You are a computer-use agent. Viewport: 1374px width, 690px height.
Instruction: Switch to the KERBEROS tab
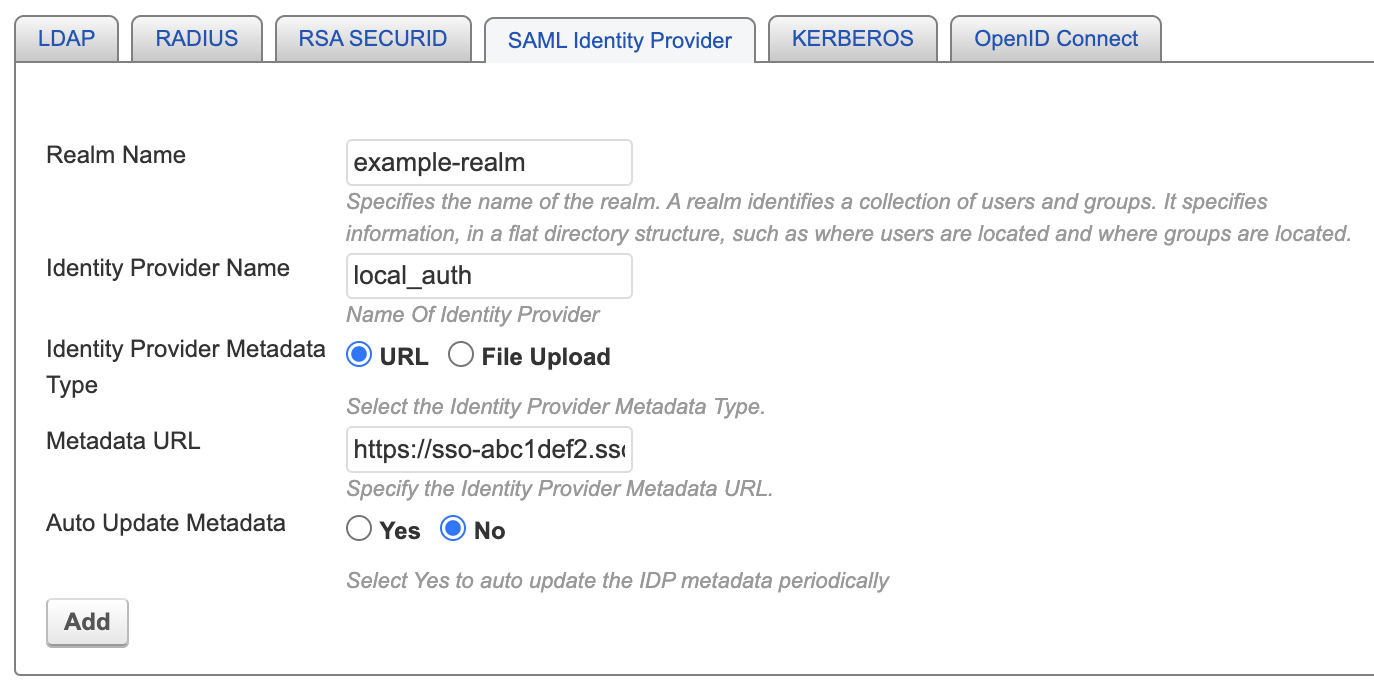pos(852,39)
